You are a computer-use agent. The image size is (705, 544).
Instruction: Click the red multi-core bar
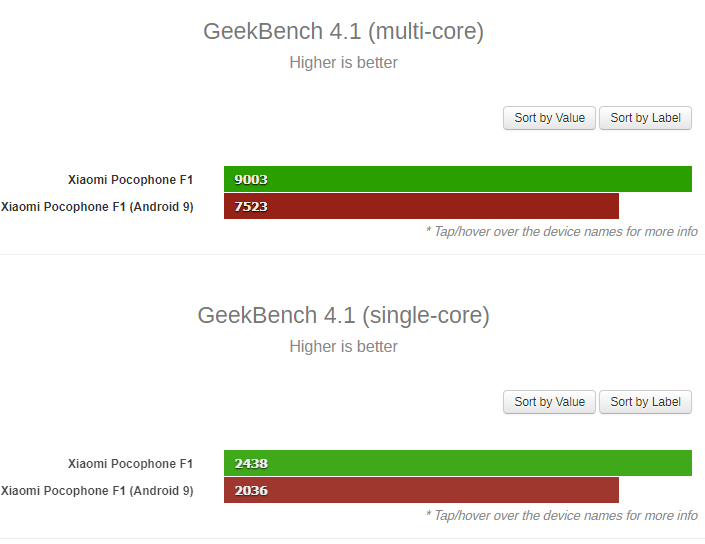pos(421,206)
